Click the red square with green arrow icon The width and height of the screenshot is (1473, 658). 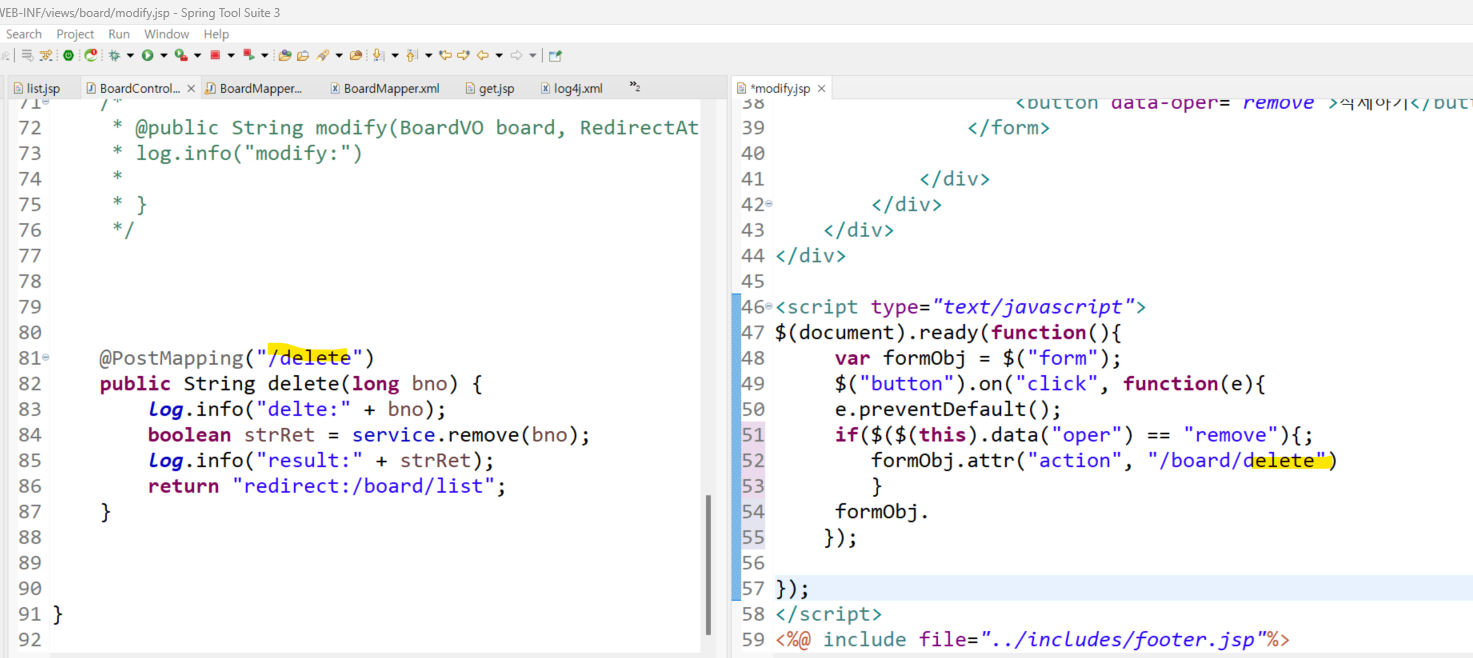click(249, 55)
